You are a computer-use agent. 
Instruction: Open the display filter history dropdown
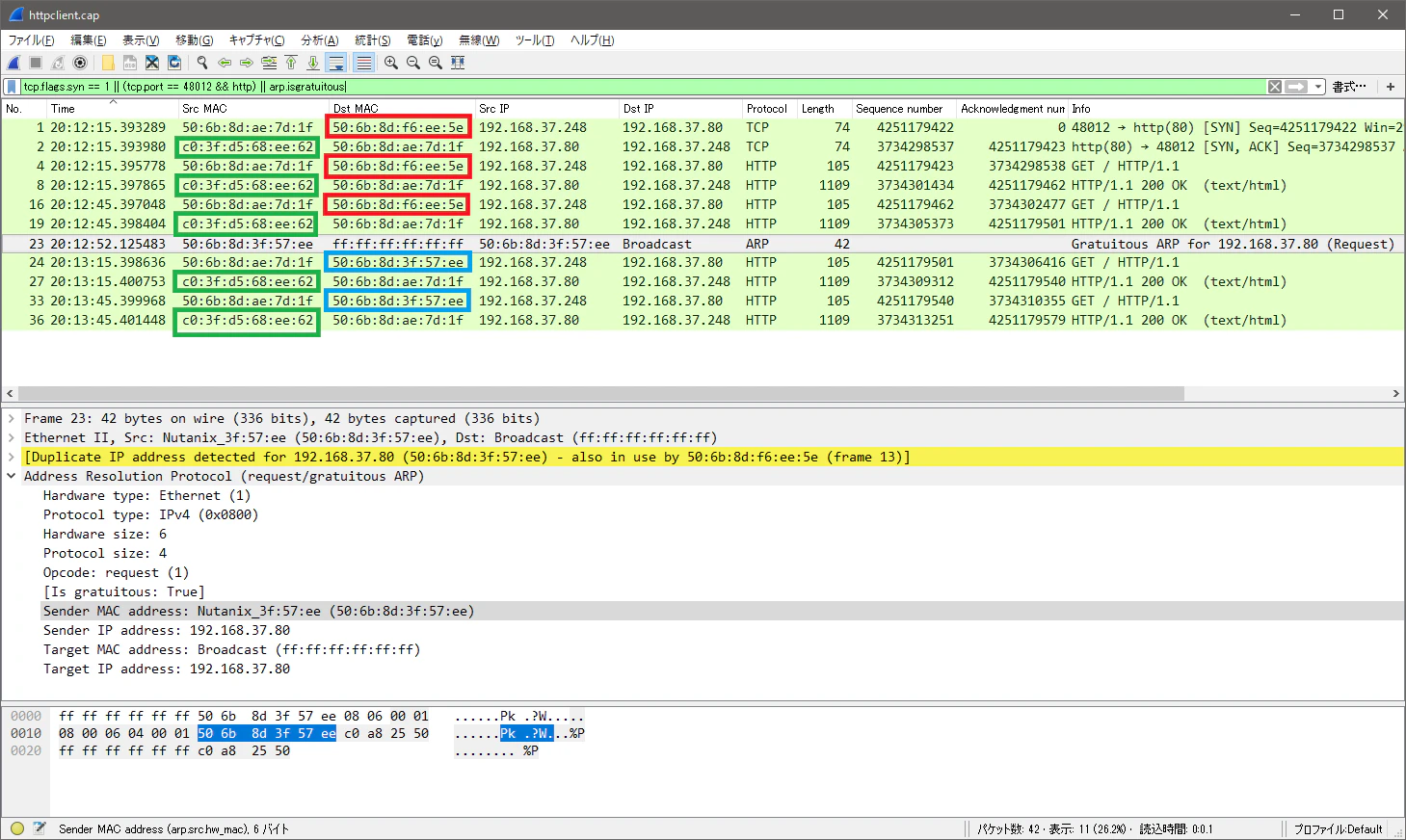tap(1318, 87)
